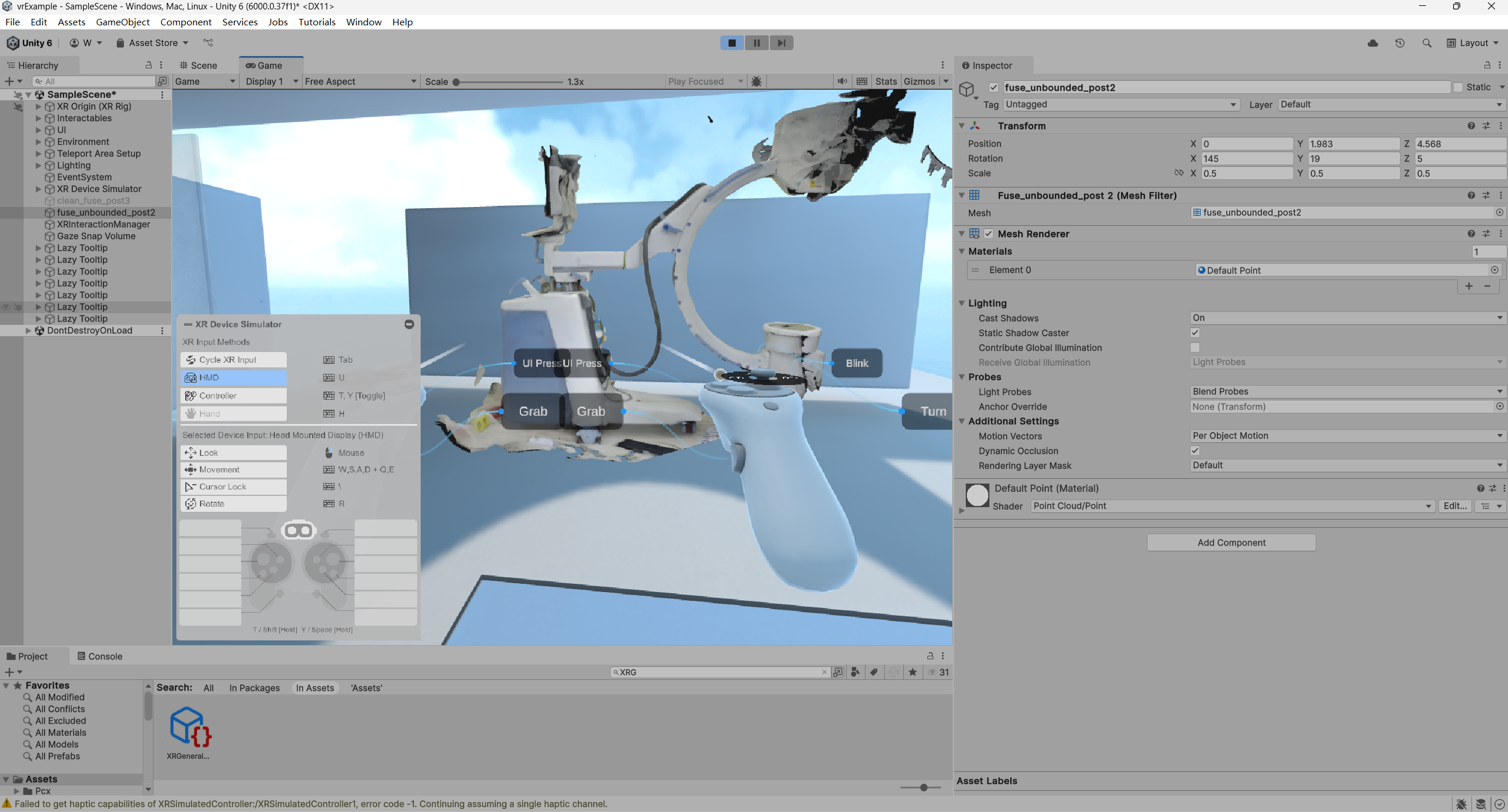Toggle Mute Audio icon in Game view
This screenshot has width=1508, height=812.
point(842,81)
